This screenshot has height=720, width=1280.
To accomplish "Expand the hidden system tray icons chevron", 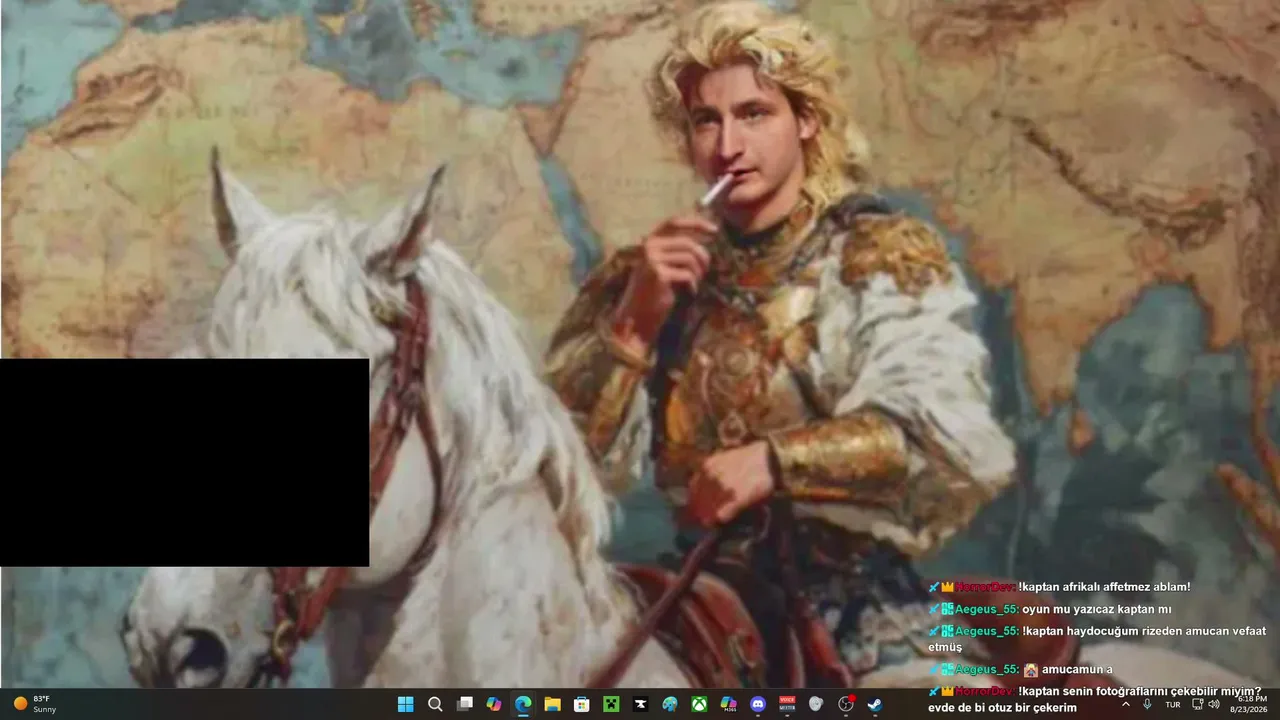I will tap(1126, 704).
